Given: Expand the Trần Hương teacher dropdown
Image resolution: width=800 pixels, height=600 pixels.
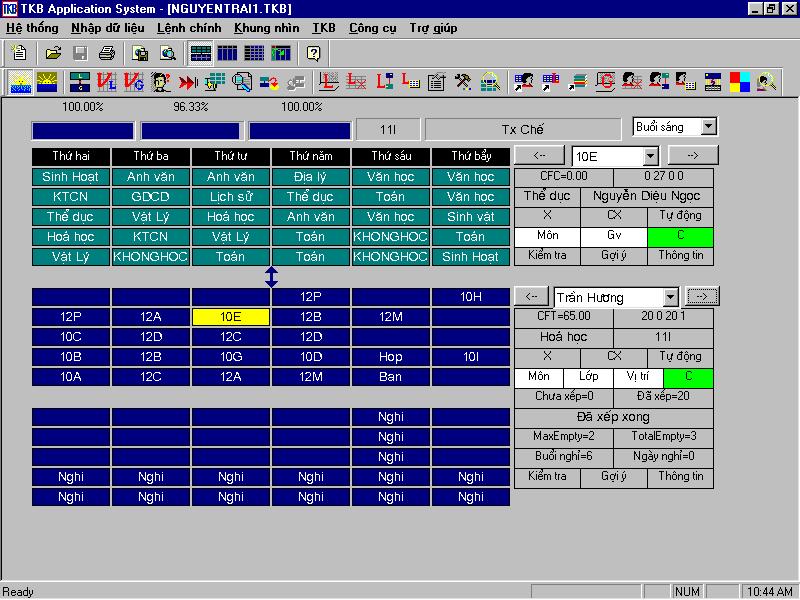Looking at the screenshot, I should point(670,297).
